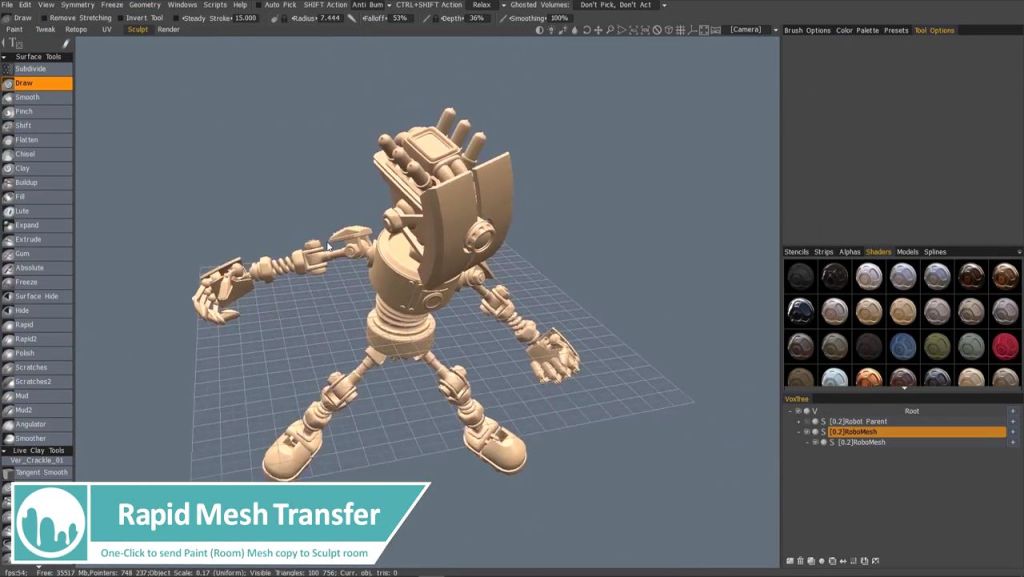Select the Surface Hide tool
The width and height of the screenshot is (1024, 577).
point(37,296)
